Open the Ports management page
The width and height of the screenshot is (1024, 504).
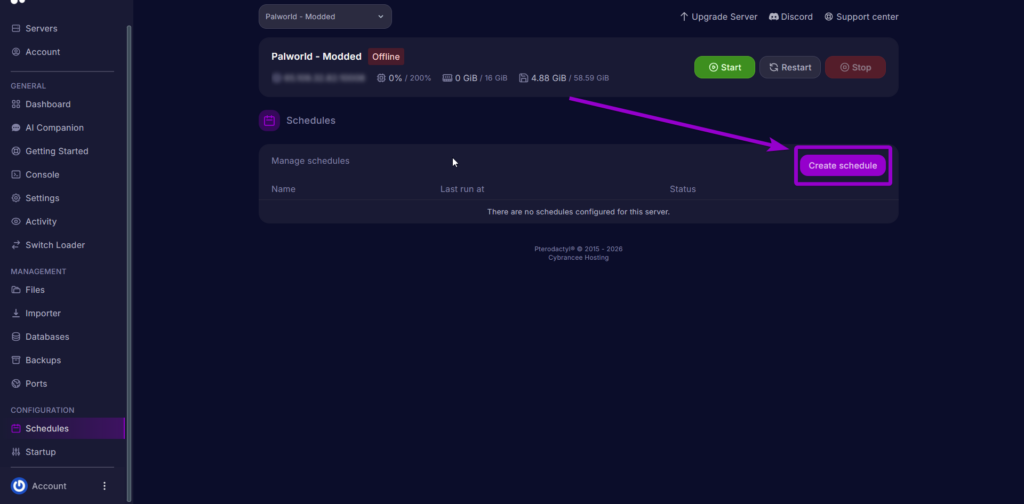35,384
